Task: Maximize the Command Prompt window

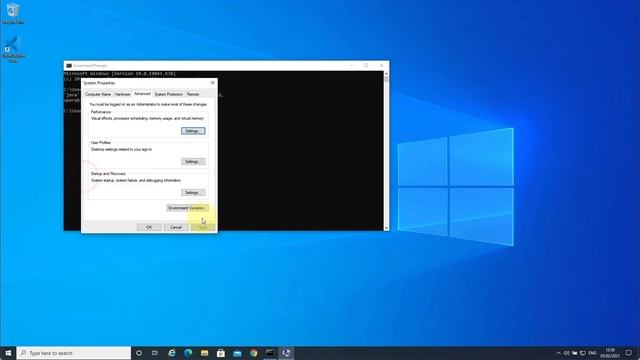Action: 366,66
